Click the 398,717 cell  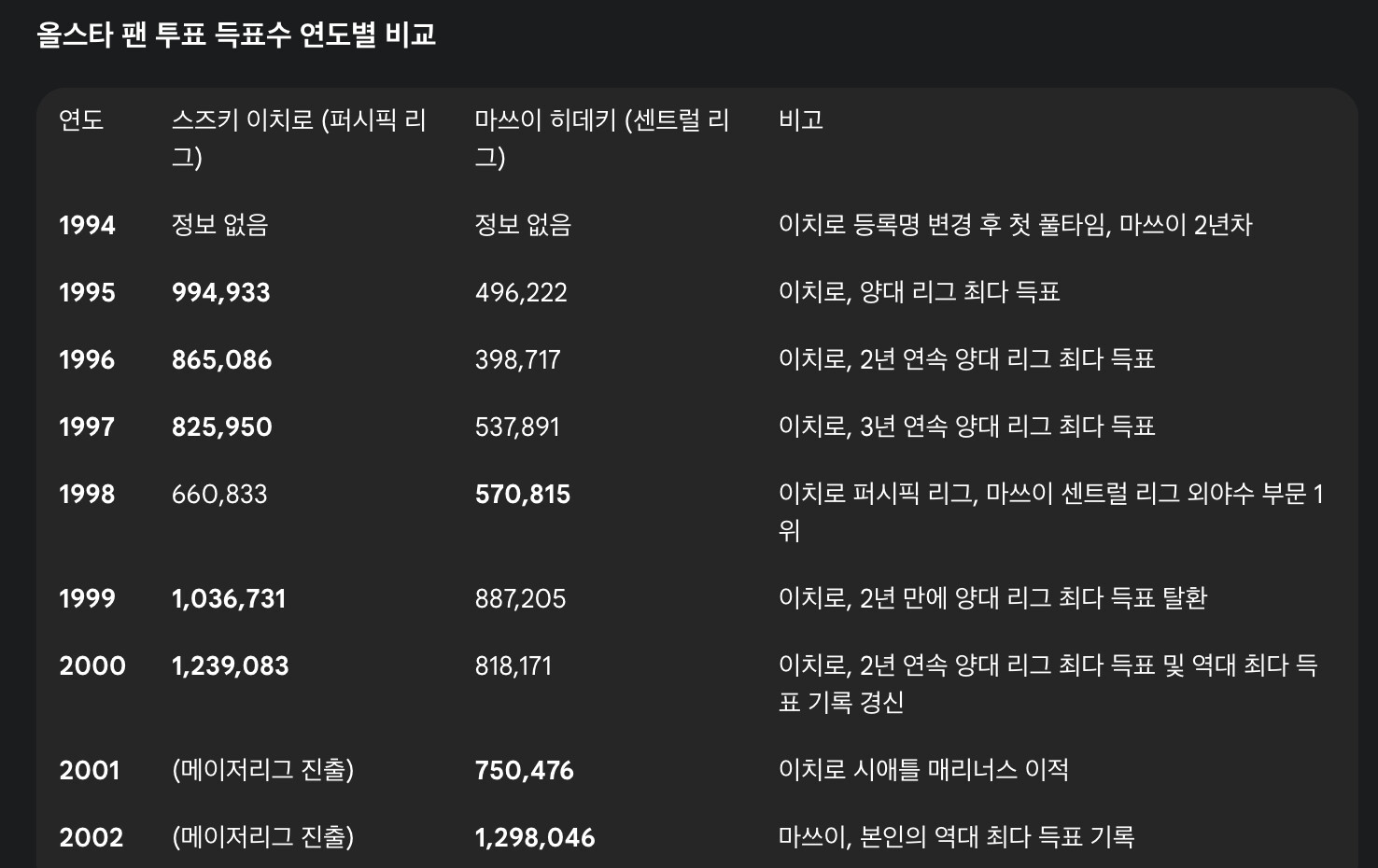[517, 359]
